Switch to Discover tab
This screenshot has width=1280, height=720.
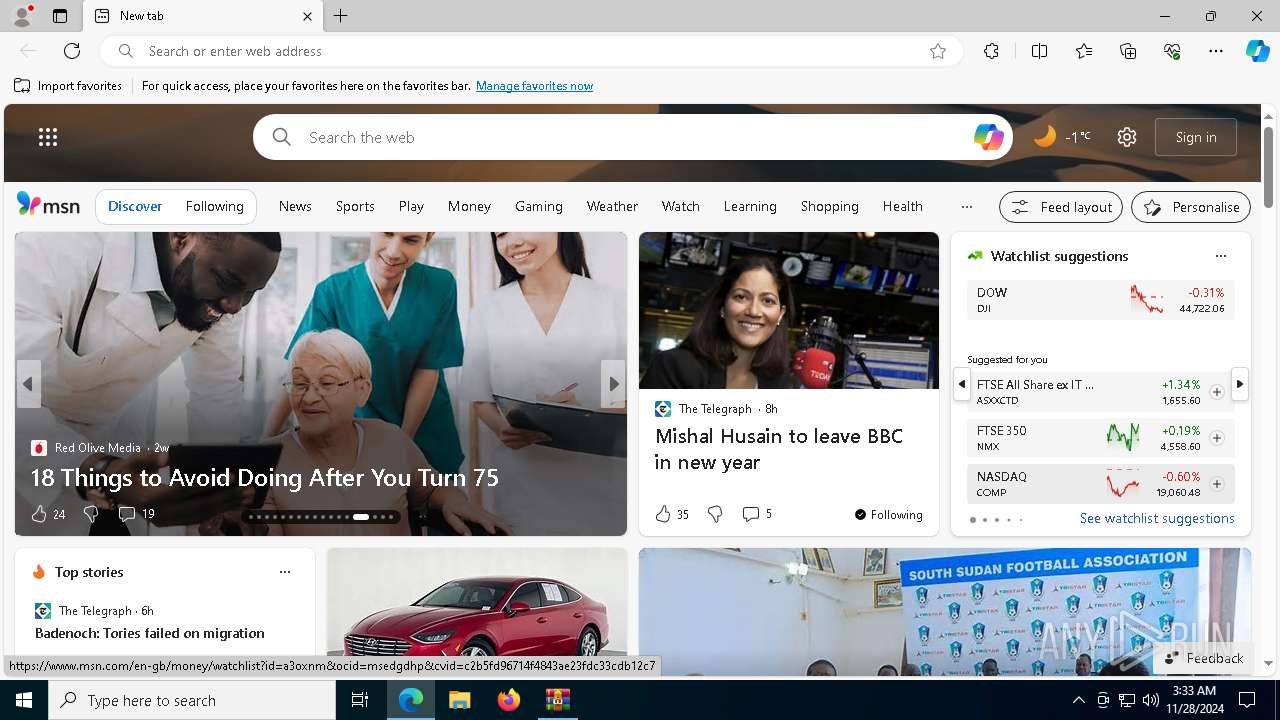135,206
